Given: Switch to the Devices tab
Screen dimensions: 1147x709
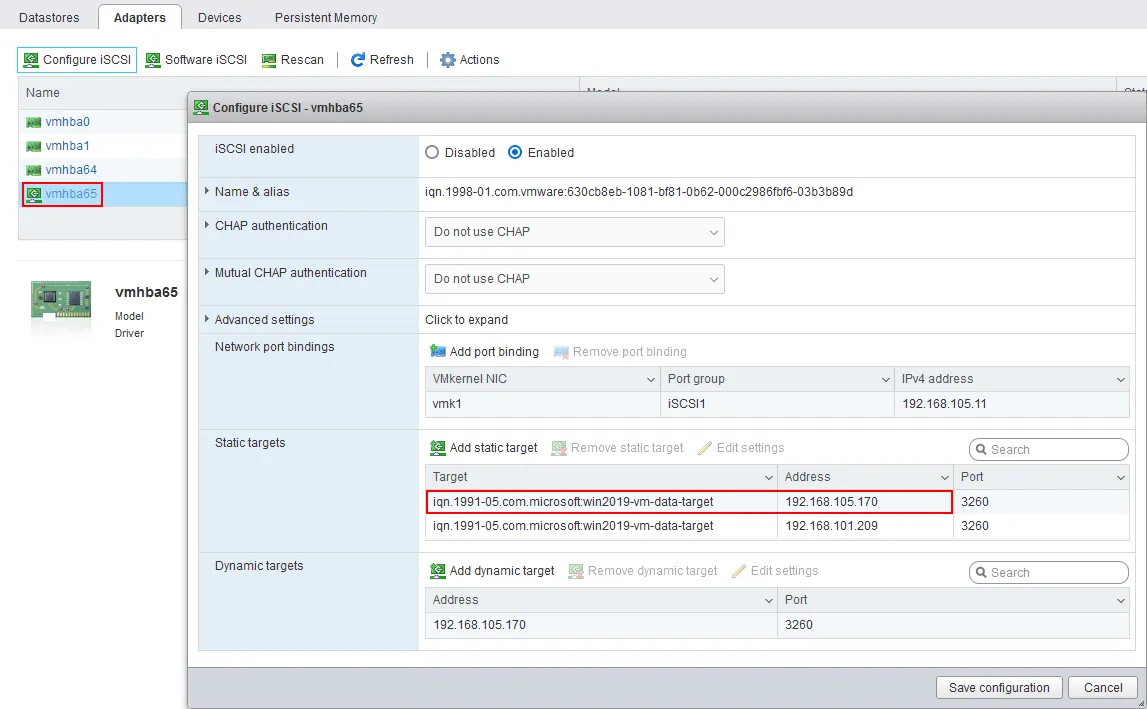Looking at the screenshot, I should click(x=219, y=17).
